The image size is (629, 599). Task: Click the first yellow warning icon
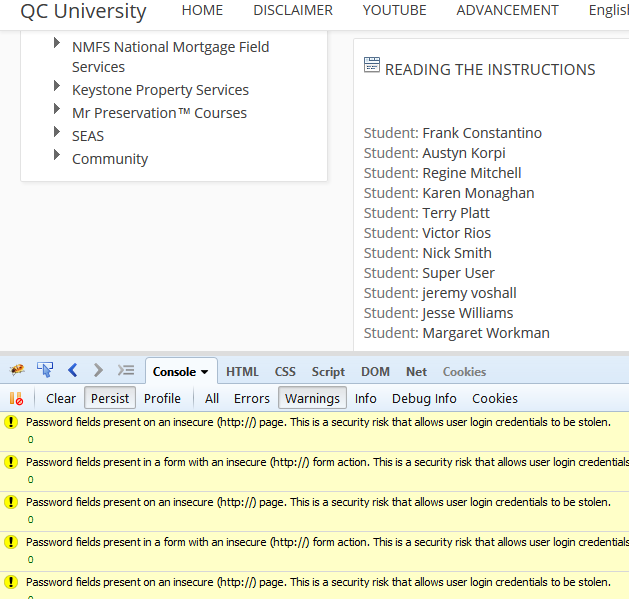(x=11, y=422)
